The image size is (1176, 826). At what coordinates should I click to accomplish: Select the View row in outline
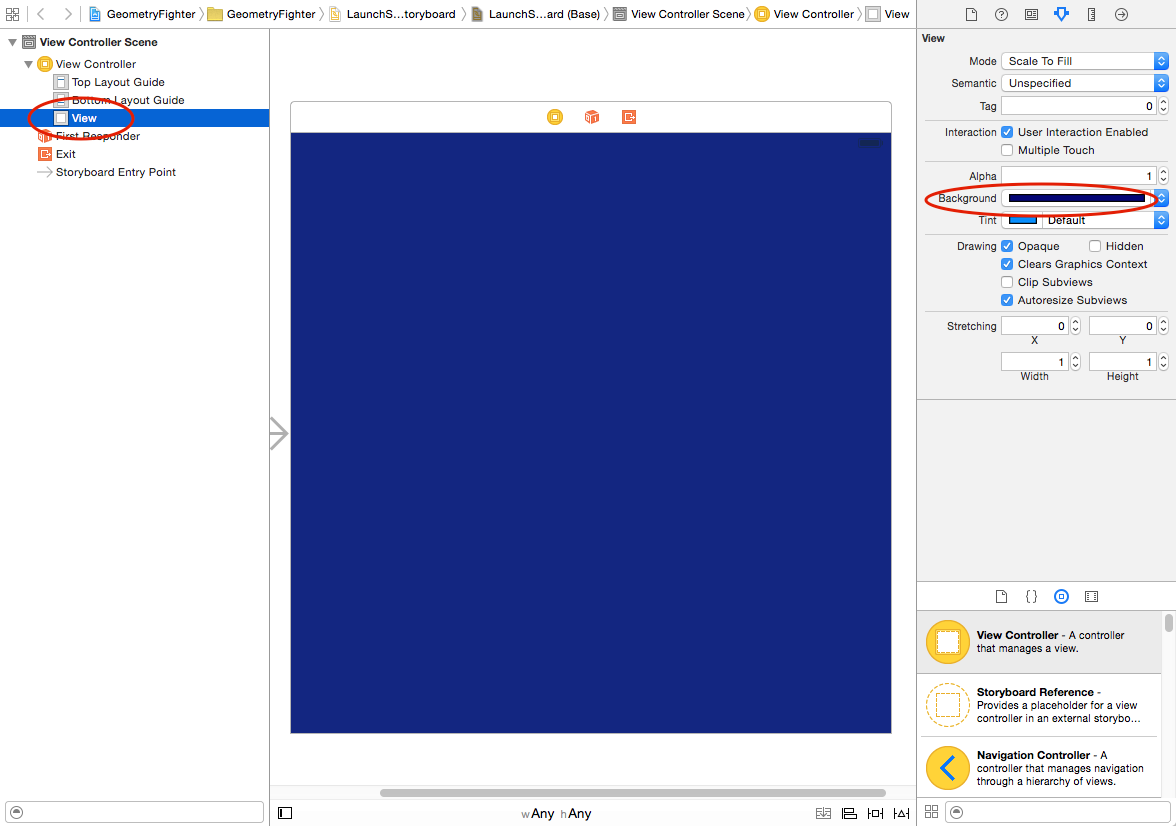pyautogui.click(x=135, y=118)
